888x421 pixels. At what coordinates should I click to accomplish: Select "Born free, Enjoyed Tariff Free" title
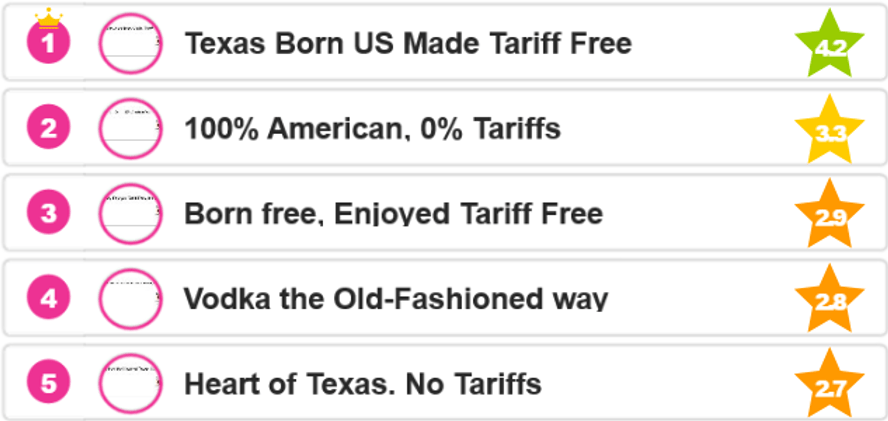coord(393,214)
